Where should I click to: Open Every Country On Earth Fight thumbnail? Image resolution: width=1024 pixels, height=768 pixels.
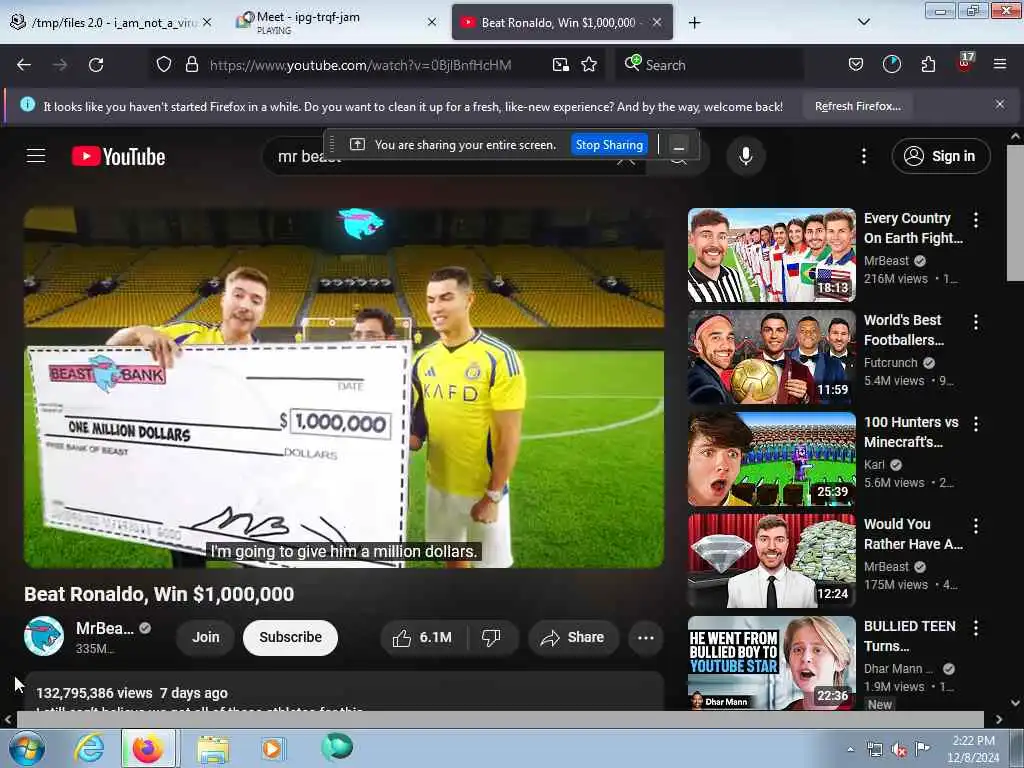[771, 255]
